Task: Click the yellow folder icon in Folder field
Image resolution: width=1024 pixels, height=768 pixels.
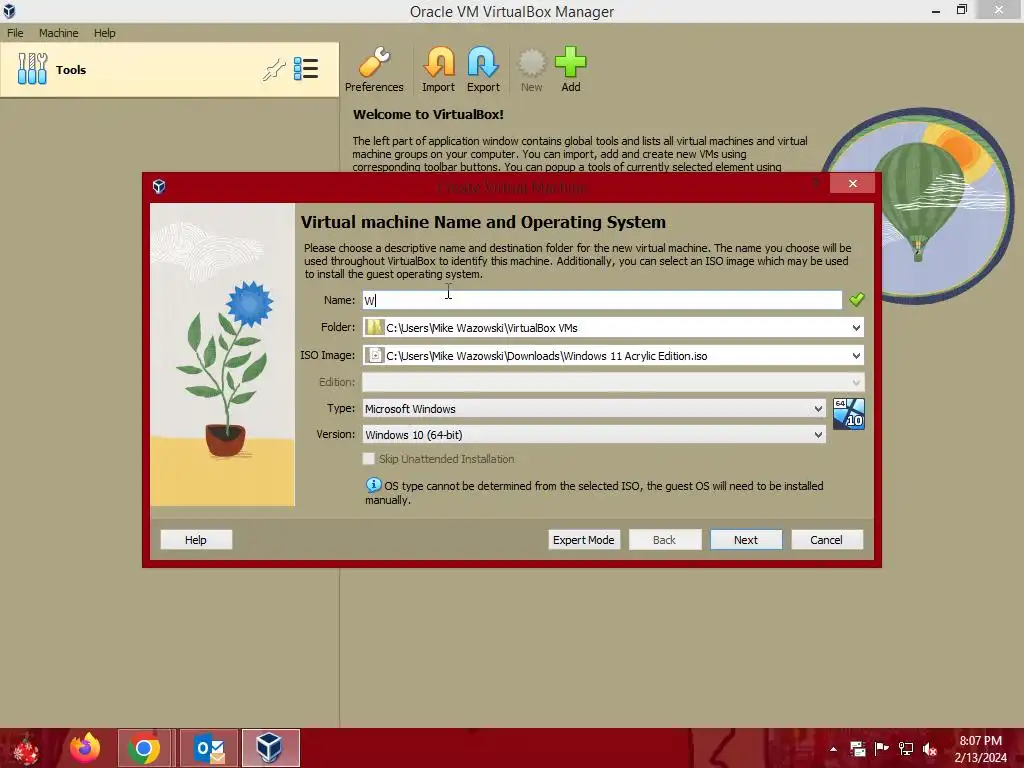Action: point(374,327)
